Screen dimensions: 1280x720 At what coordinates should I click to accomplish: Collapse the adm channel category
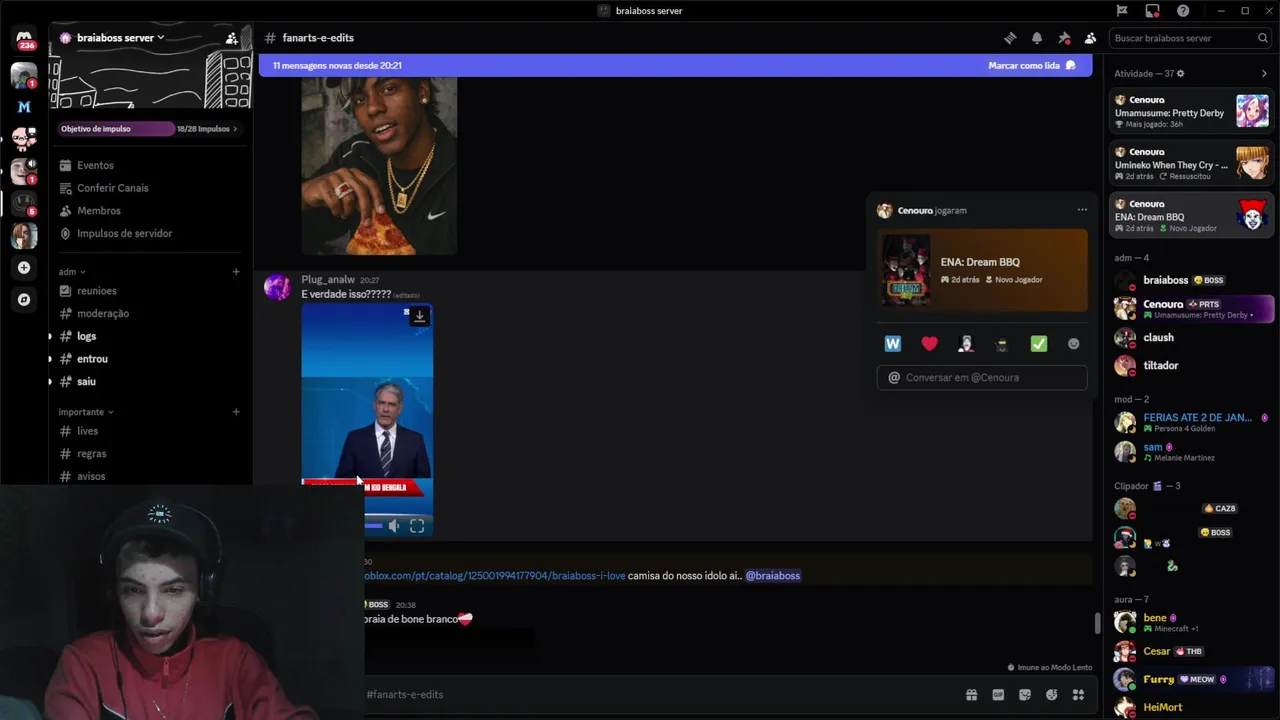point(72,272)
